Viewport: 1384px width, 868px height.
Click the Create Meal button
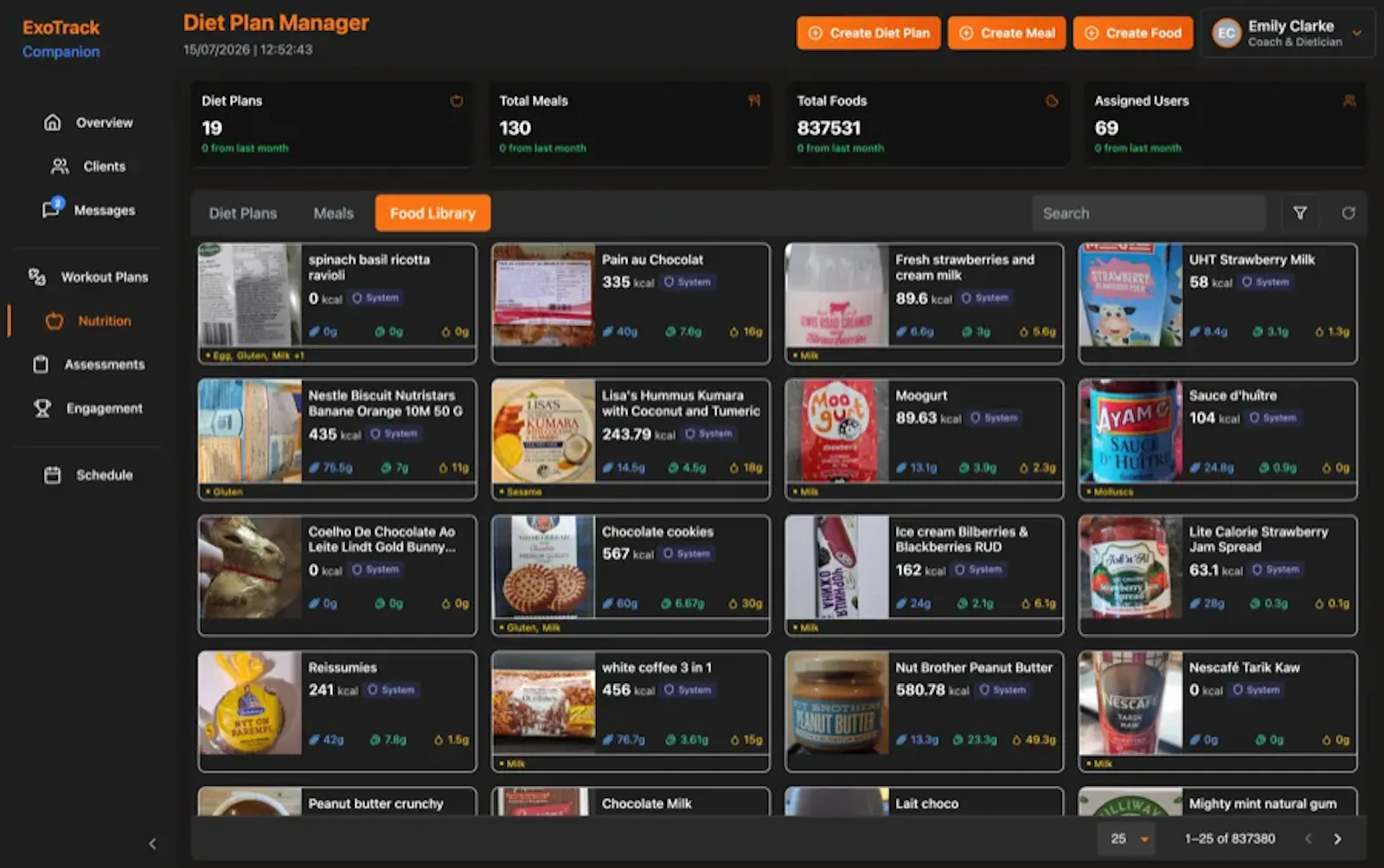click(x=1007, y=33)
